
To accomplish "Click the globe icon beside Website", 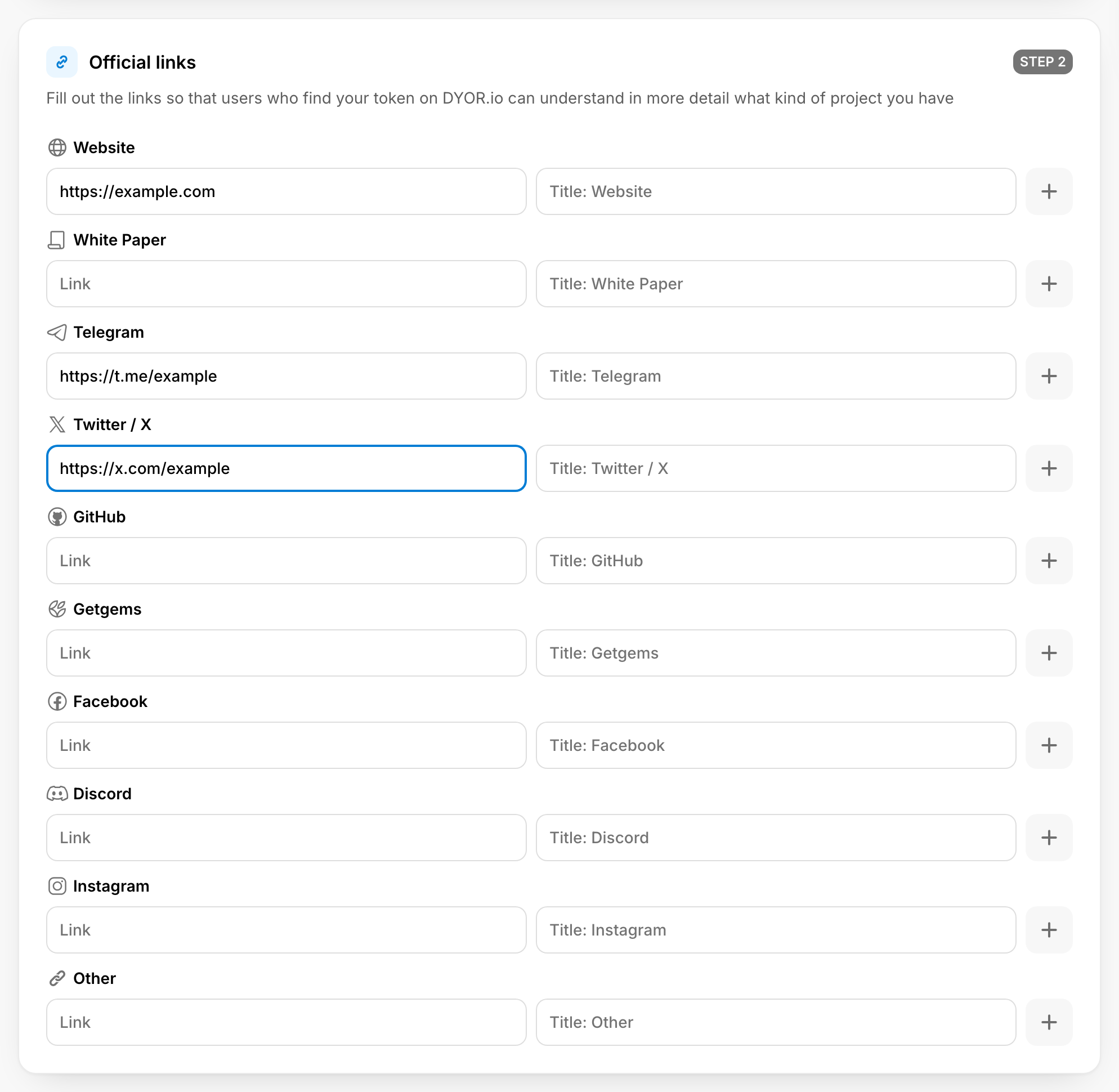I will click(57, 147).
